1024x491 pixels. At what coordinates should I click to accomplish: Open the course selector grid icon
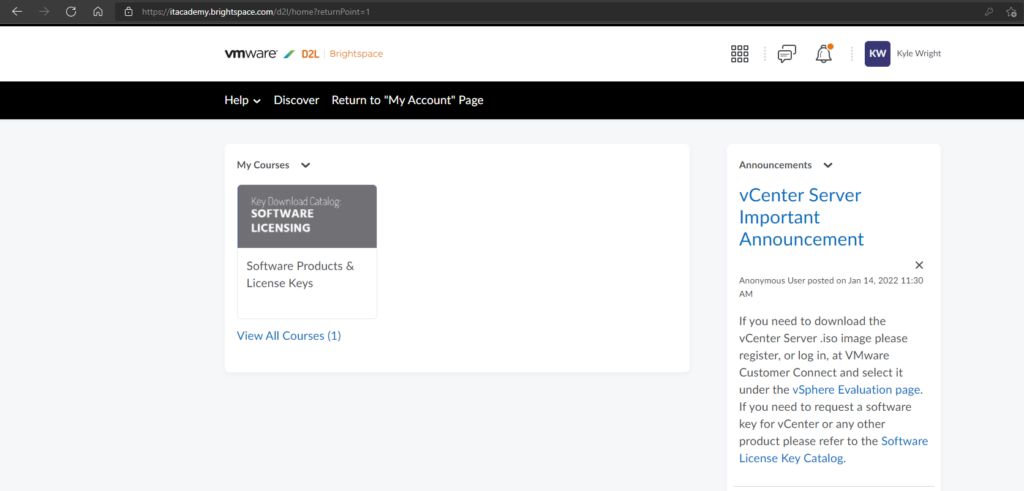[739, 54]
